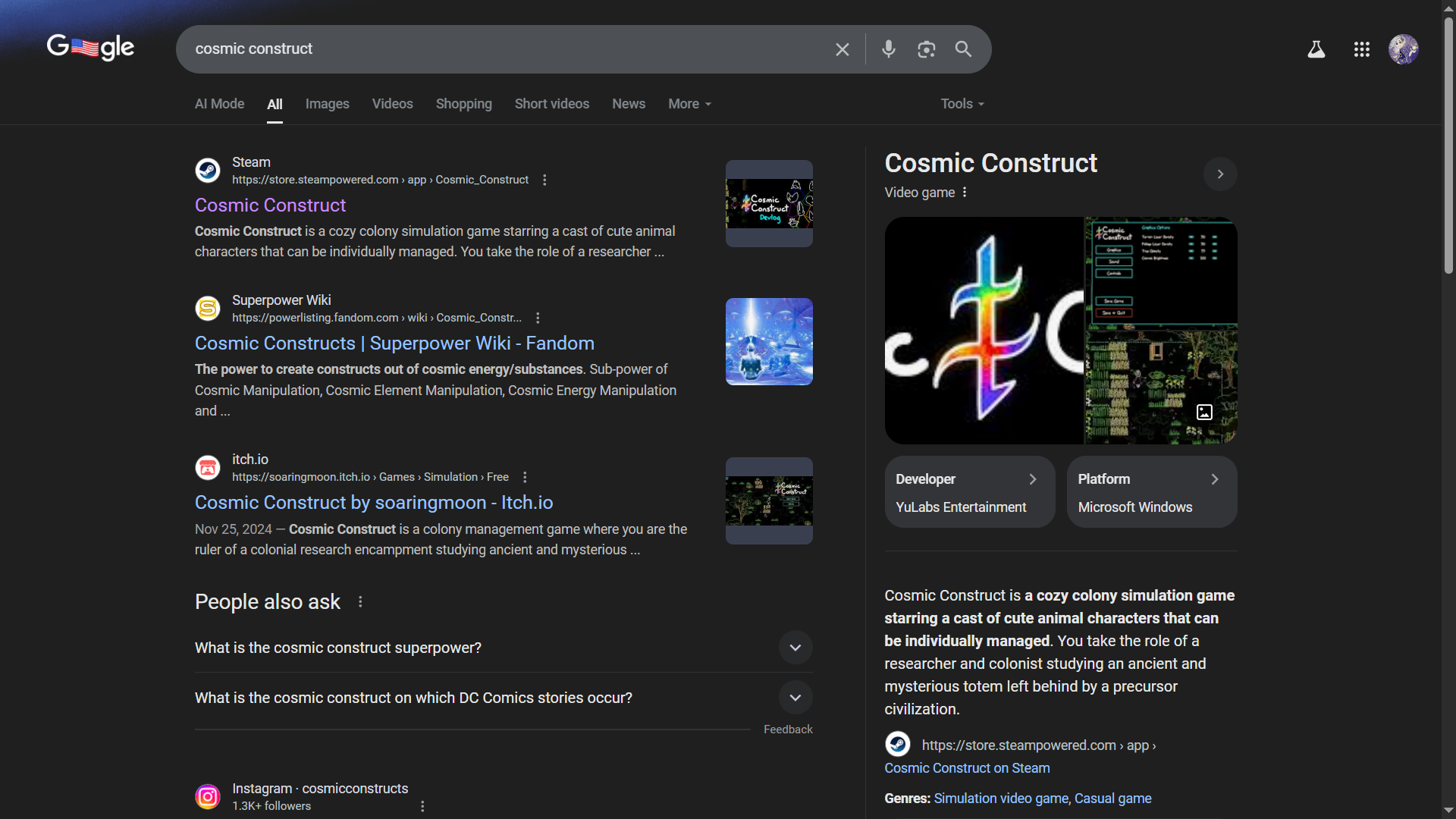Open more options for itch.io result
Screen dimensions: 1456x819
[525, 477]
